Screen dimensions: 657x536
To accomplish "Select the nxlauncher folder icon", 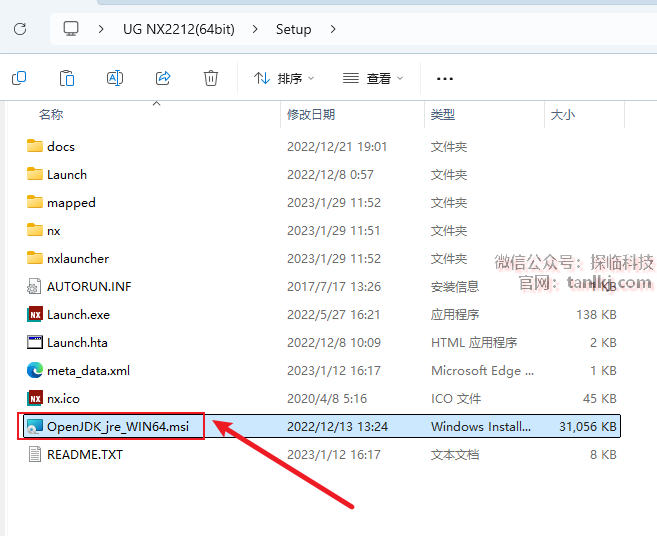I will 35,258.
